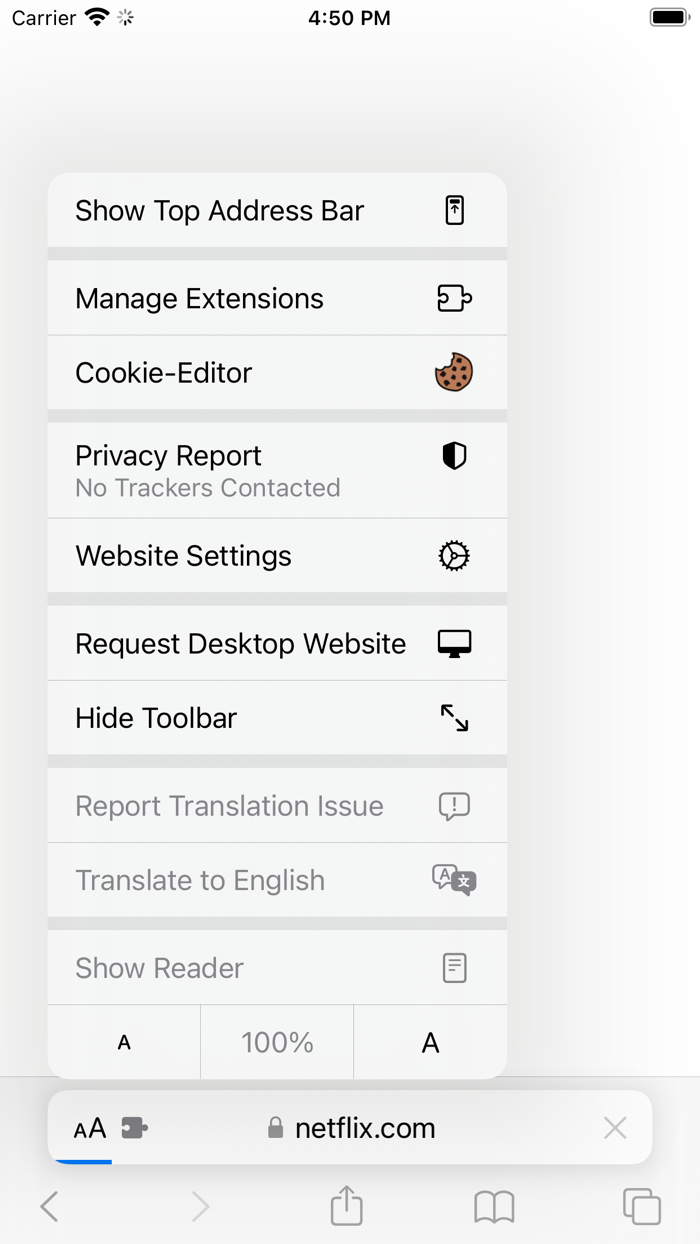700x1244 pixels.
Task: Tap the Website Settings gear icon
Action: click(x=454, y=556)
